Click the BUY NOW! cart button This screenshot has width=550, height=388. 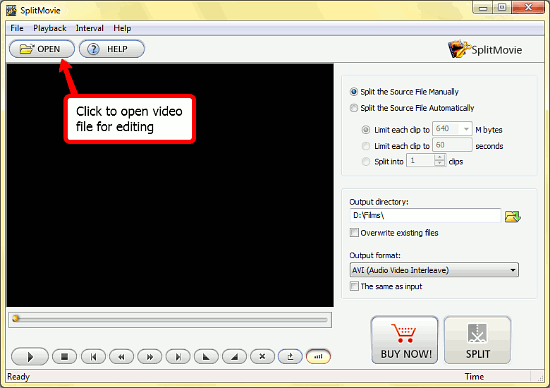point(405,340)
